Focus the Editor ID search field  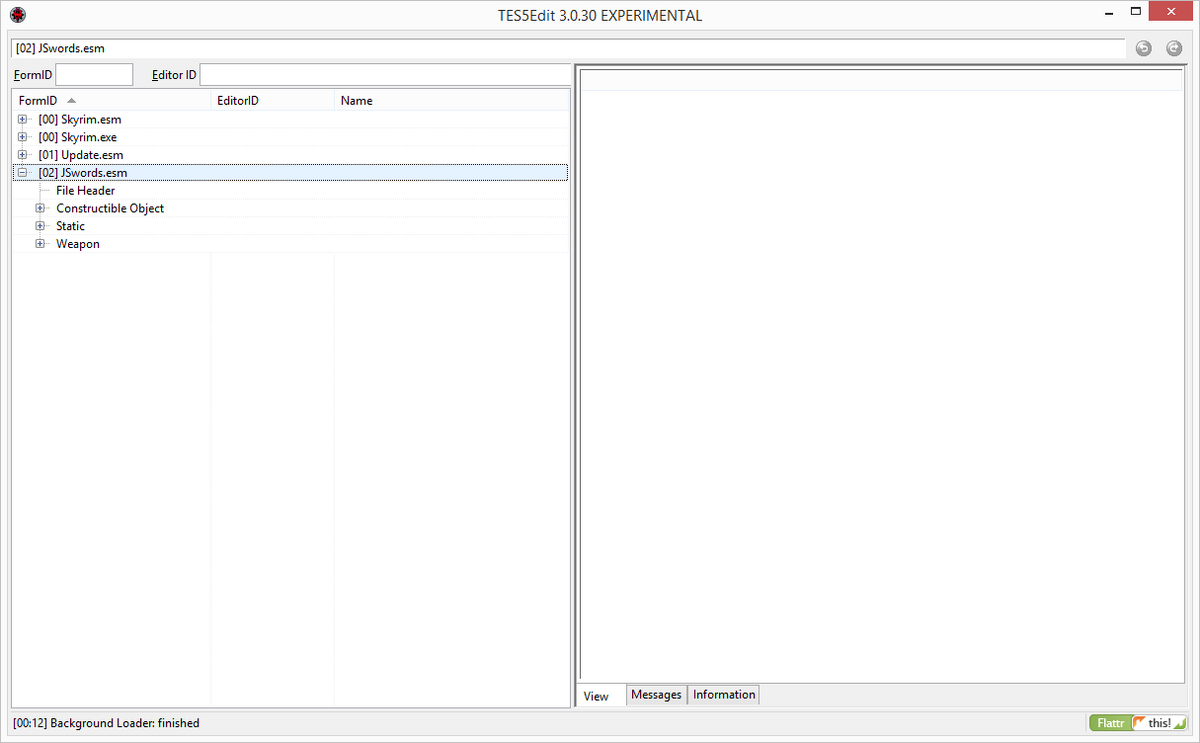[385, 75]
